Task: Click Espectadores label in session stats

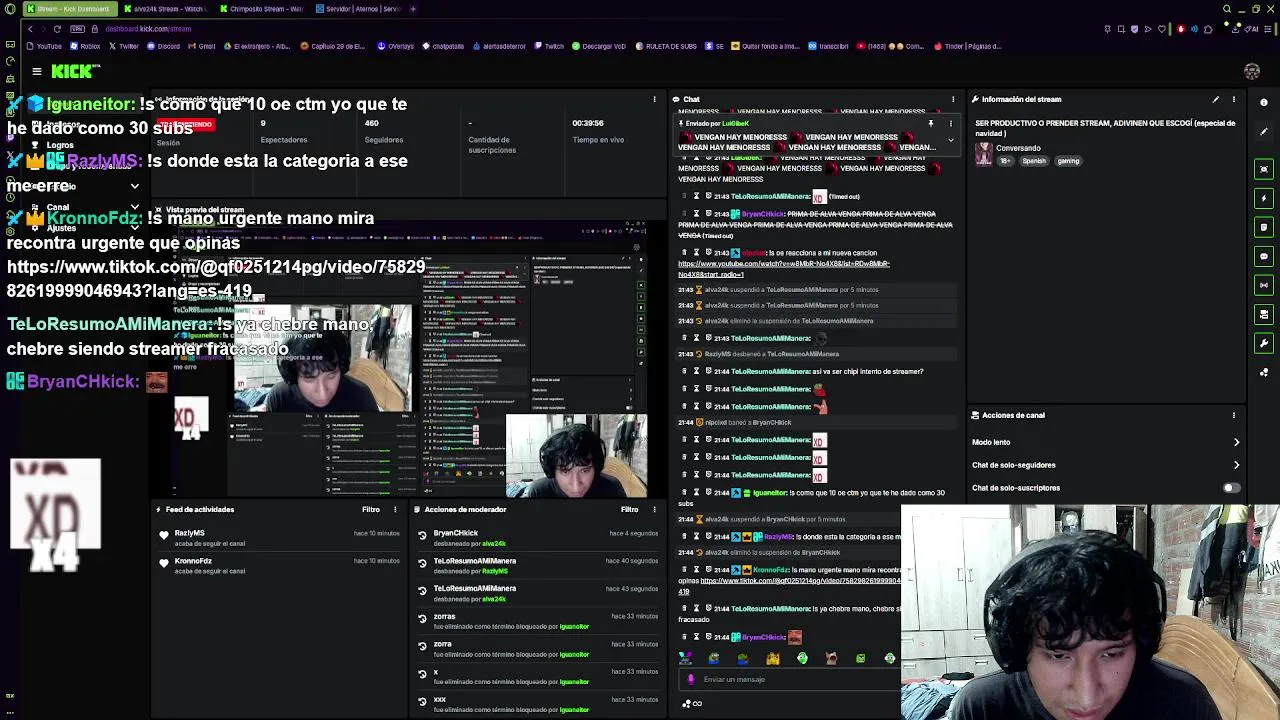Action: click(x=284, y=140)
